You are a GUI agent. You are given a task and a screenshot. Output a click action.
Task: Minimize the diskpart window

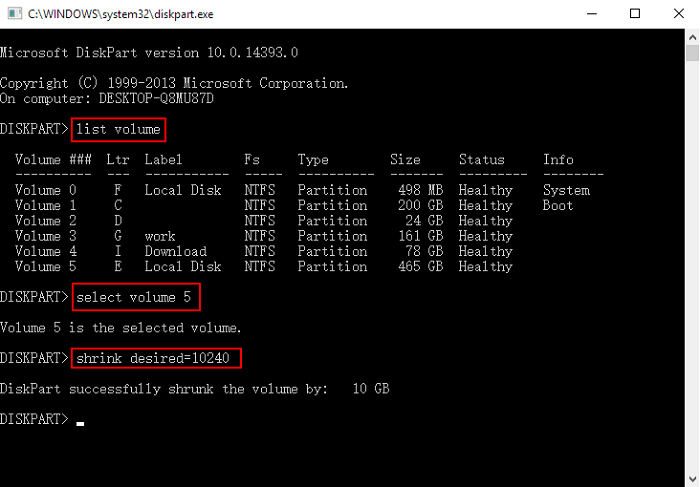click(588, 15)
